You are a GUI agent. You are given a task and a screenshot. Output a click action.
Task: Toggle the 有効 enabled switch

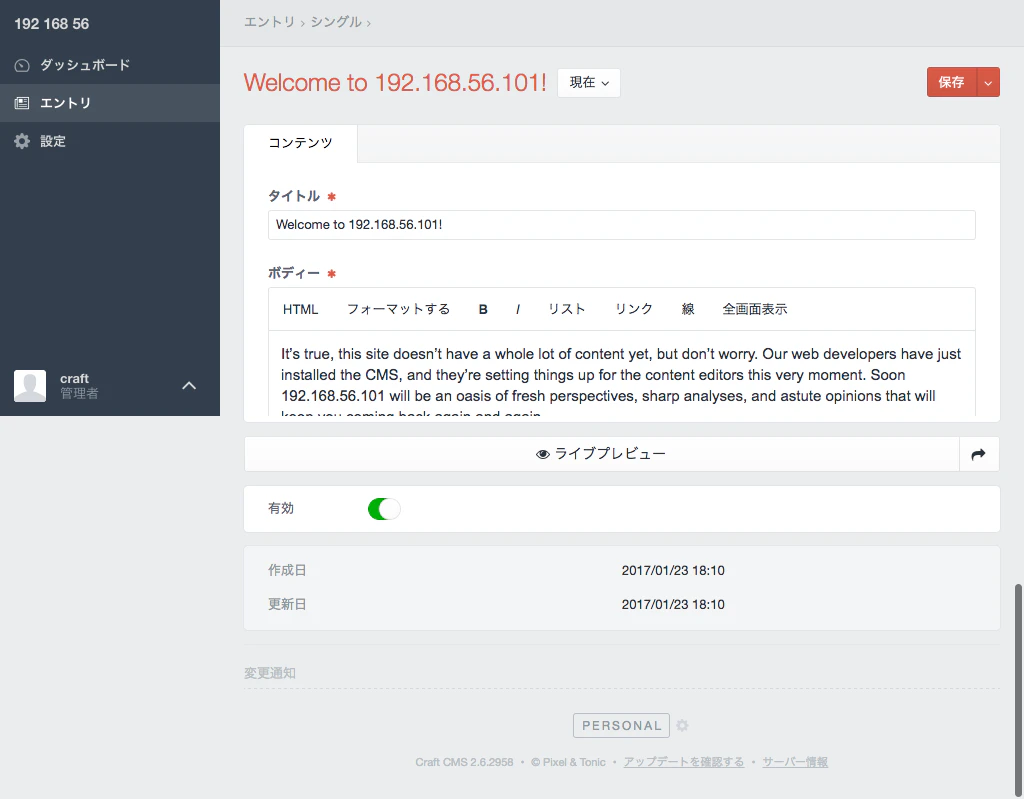click(x=384, y=509)
